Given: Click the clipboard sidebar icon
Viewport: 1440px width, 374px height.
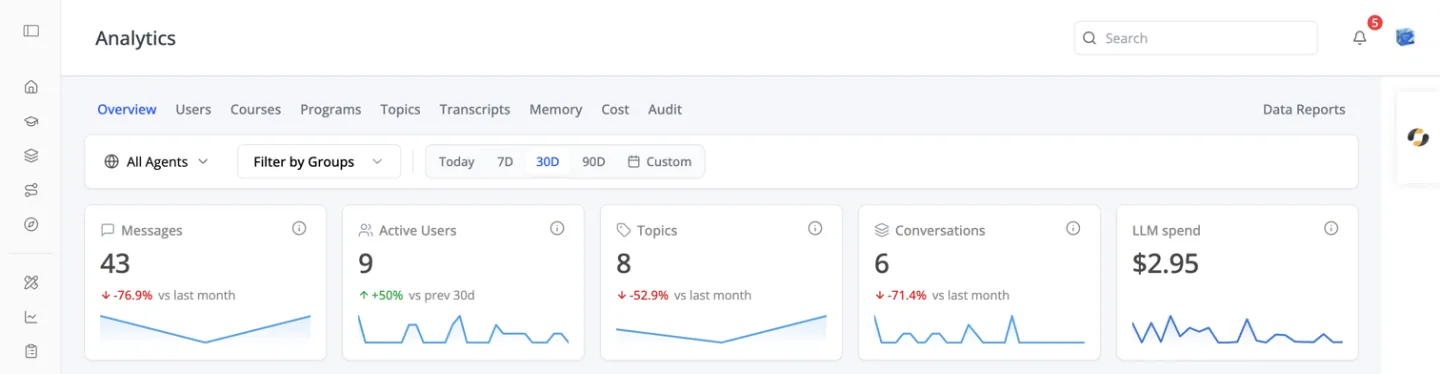Looking at the screenshot, I should (x=31, y=352).
